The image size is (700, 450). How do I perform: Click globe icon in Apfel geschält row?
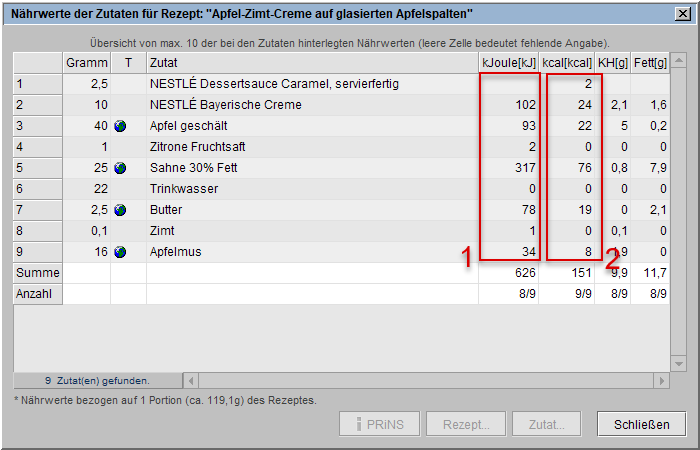point(120,126)
